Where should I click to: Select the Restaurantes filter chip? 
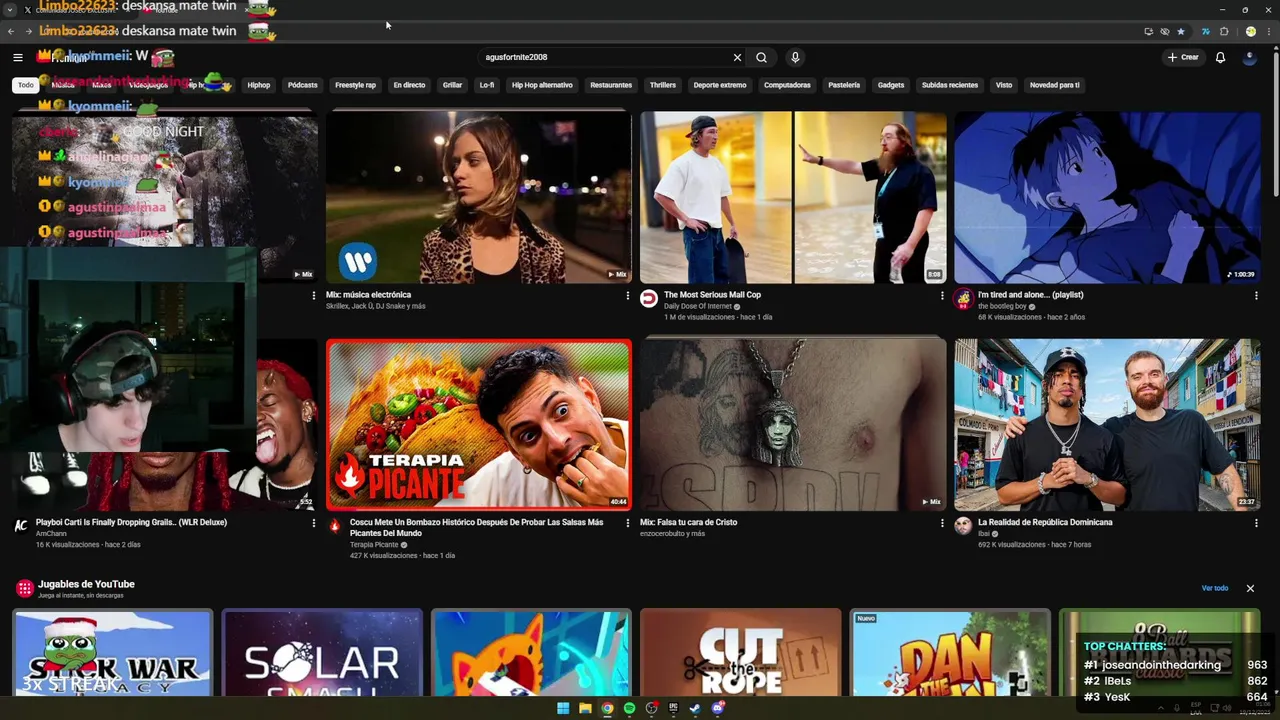[x=611, y=85]
